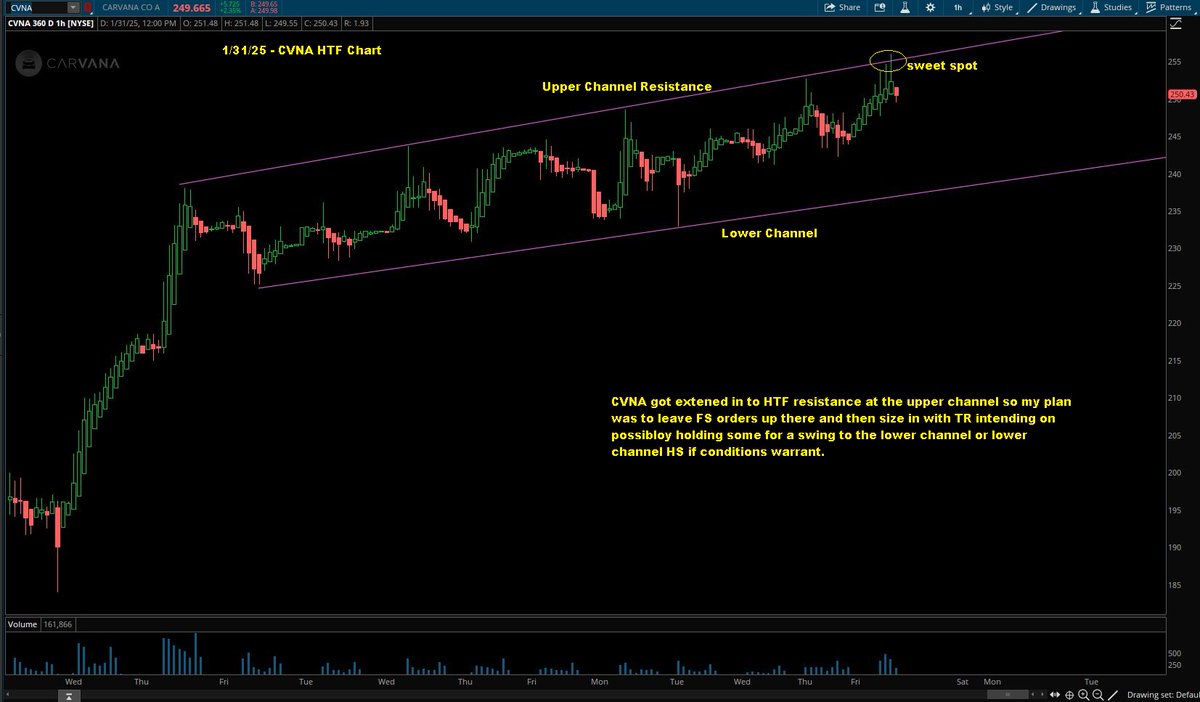This screenshot has width=1200, height=702.
Task: Click the zoom in magnifier icon
Action: (x=1083, y=695)
